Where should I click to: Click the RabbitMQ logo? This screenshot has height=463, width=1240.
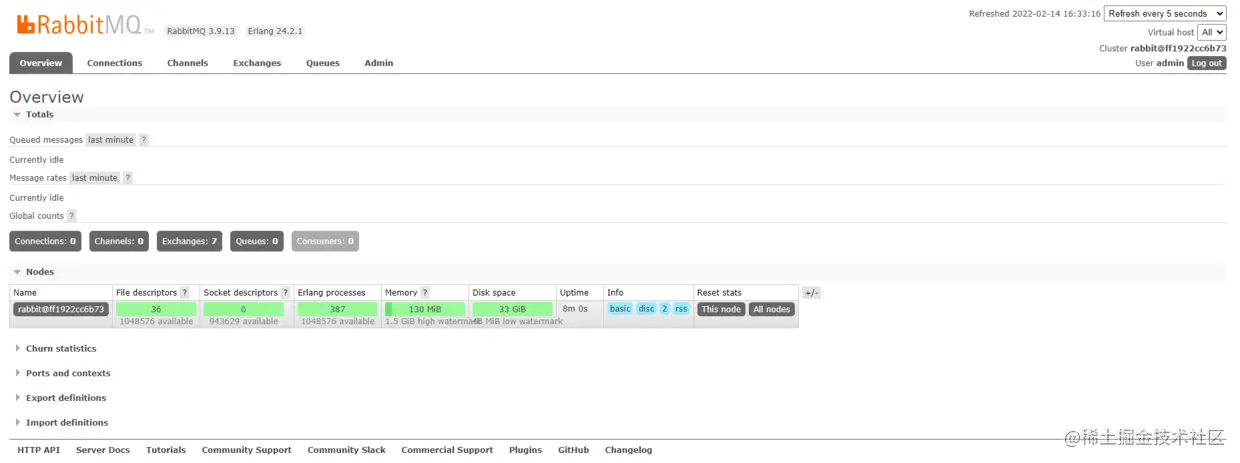point(84,26)
